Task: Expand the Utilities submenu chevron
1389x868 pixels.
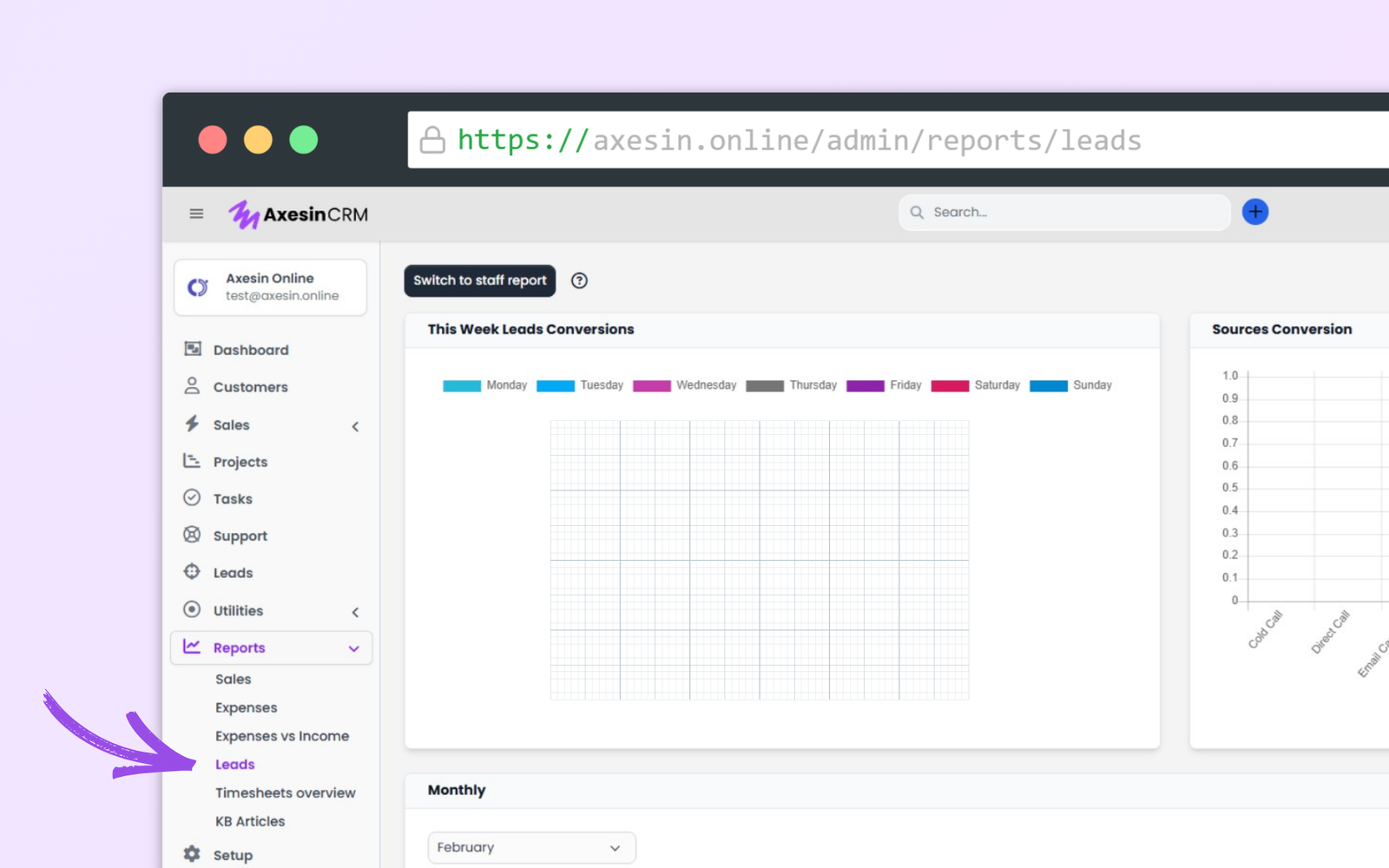Action: tap(355, 612)
